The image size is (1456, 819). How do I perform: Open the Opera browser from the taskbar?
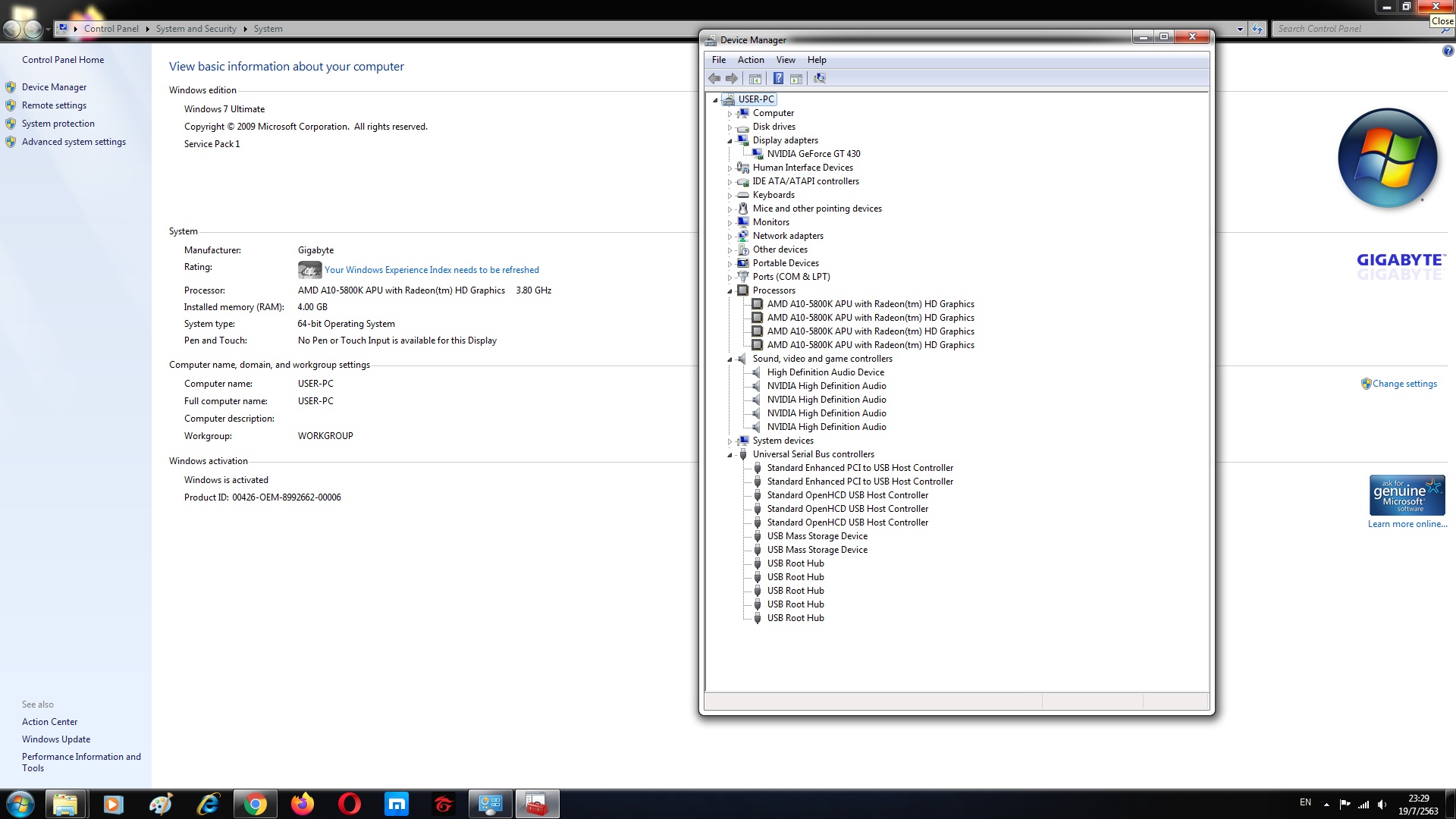350,804
